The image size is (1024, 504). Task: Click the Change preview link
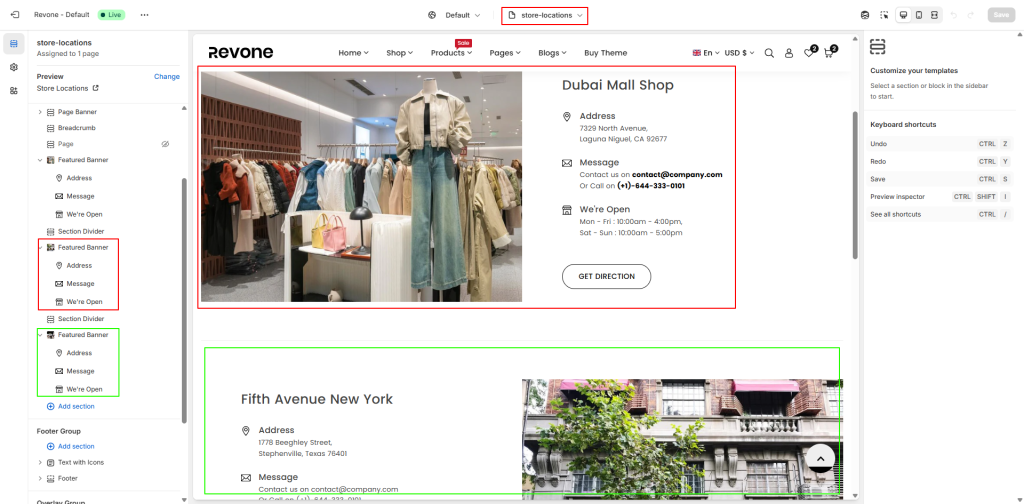point(167,76)
